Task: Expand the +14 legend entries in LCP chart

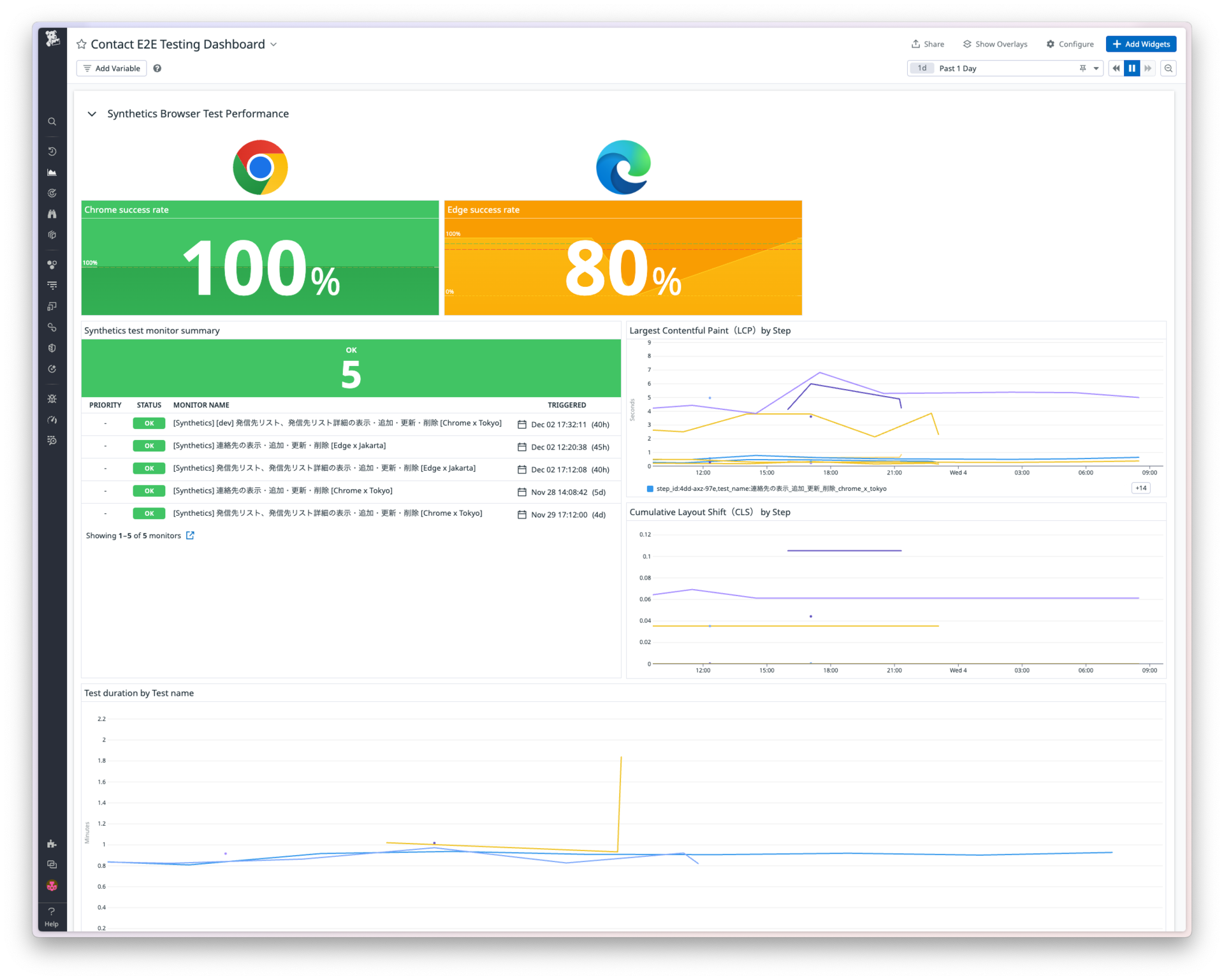Action: click(x=1141, y=488)
